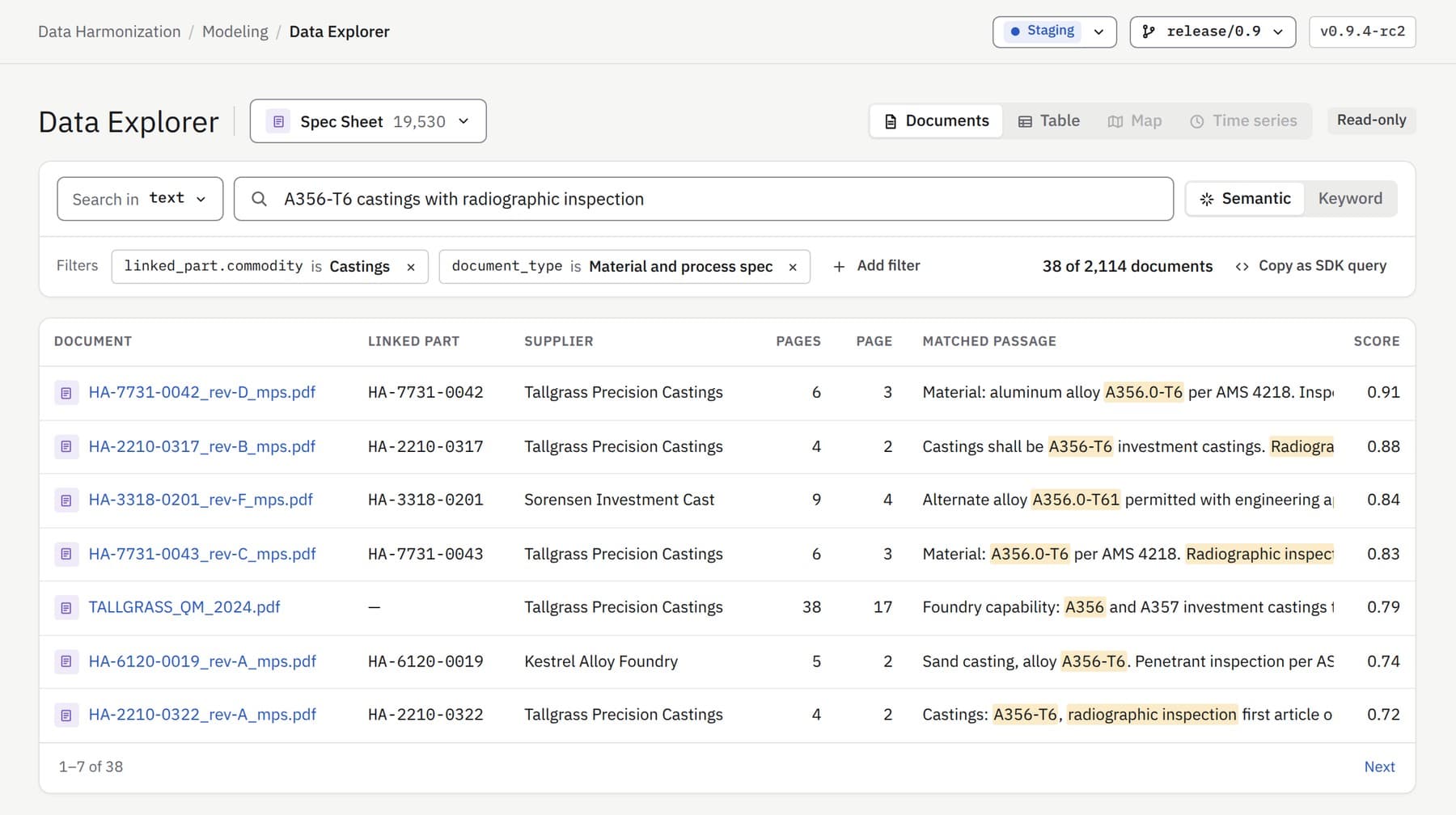
Task: Click the Add filter button
Action: pos(877,266)
